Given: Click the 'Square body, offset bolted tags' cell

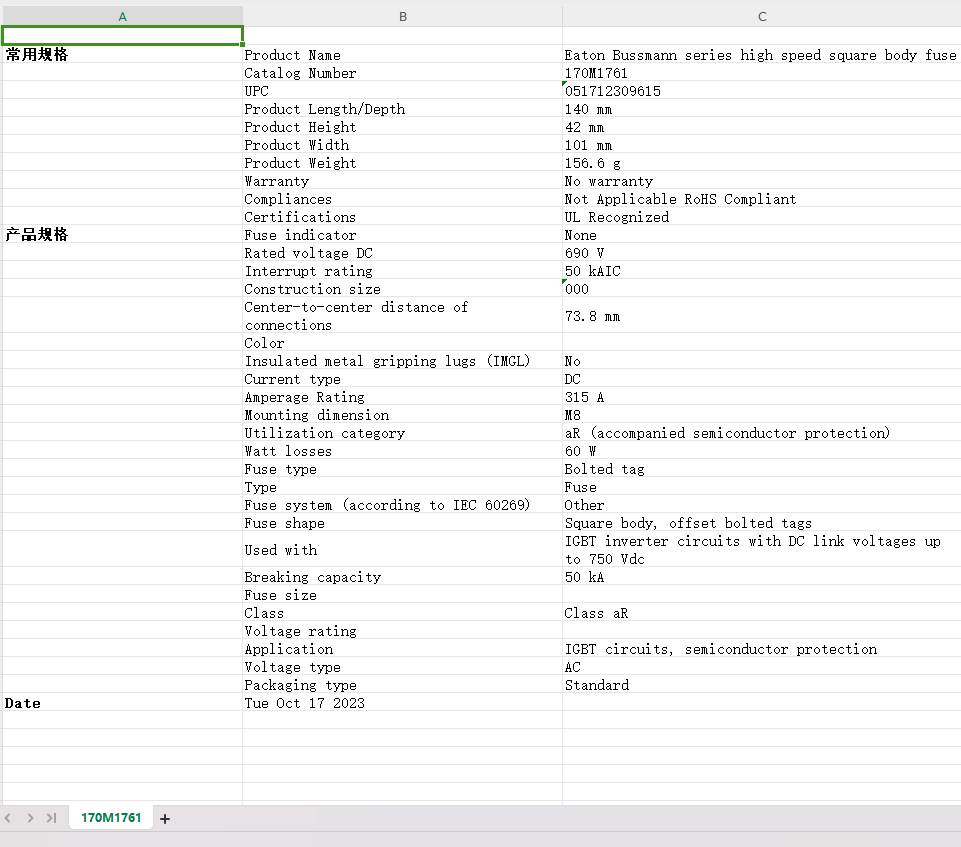Looking at the screenshot, I should (762, 523).
